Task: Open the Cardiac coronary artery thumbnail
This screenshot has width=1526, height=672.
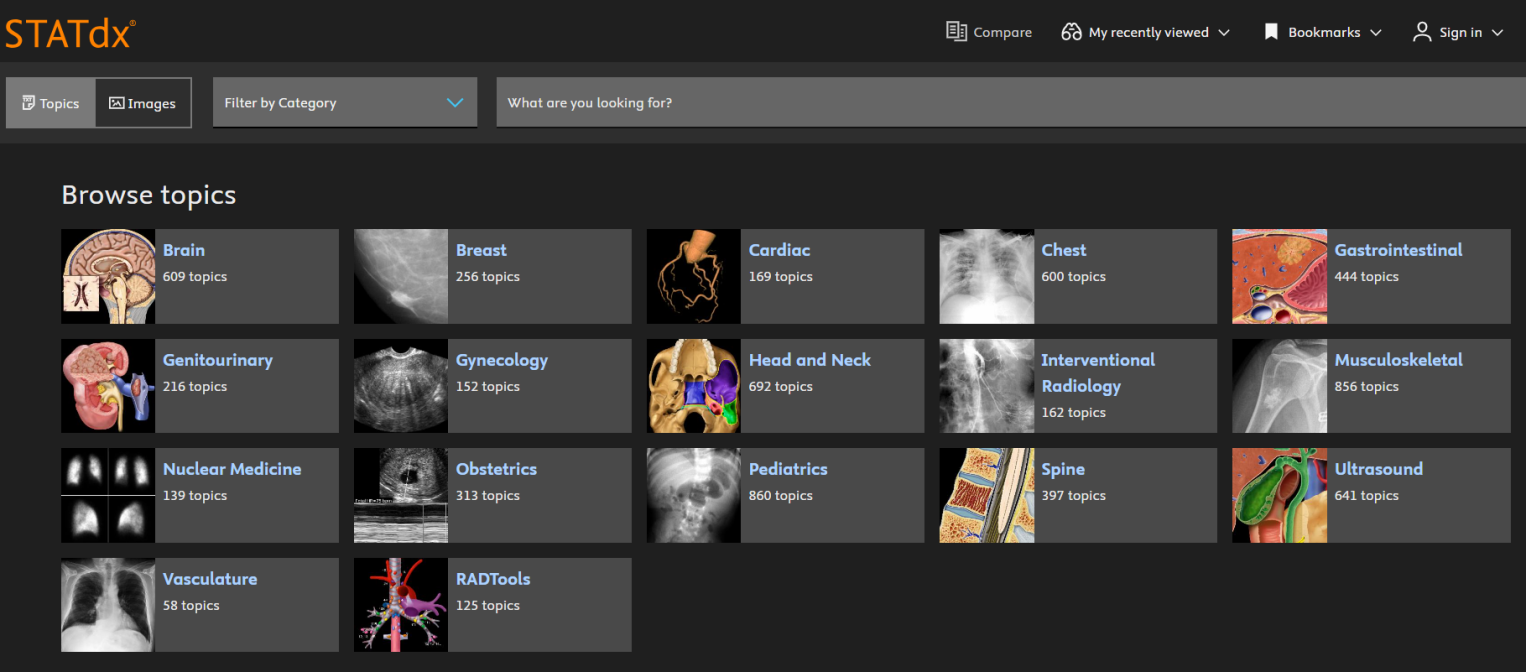Action: coord(693,276)
